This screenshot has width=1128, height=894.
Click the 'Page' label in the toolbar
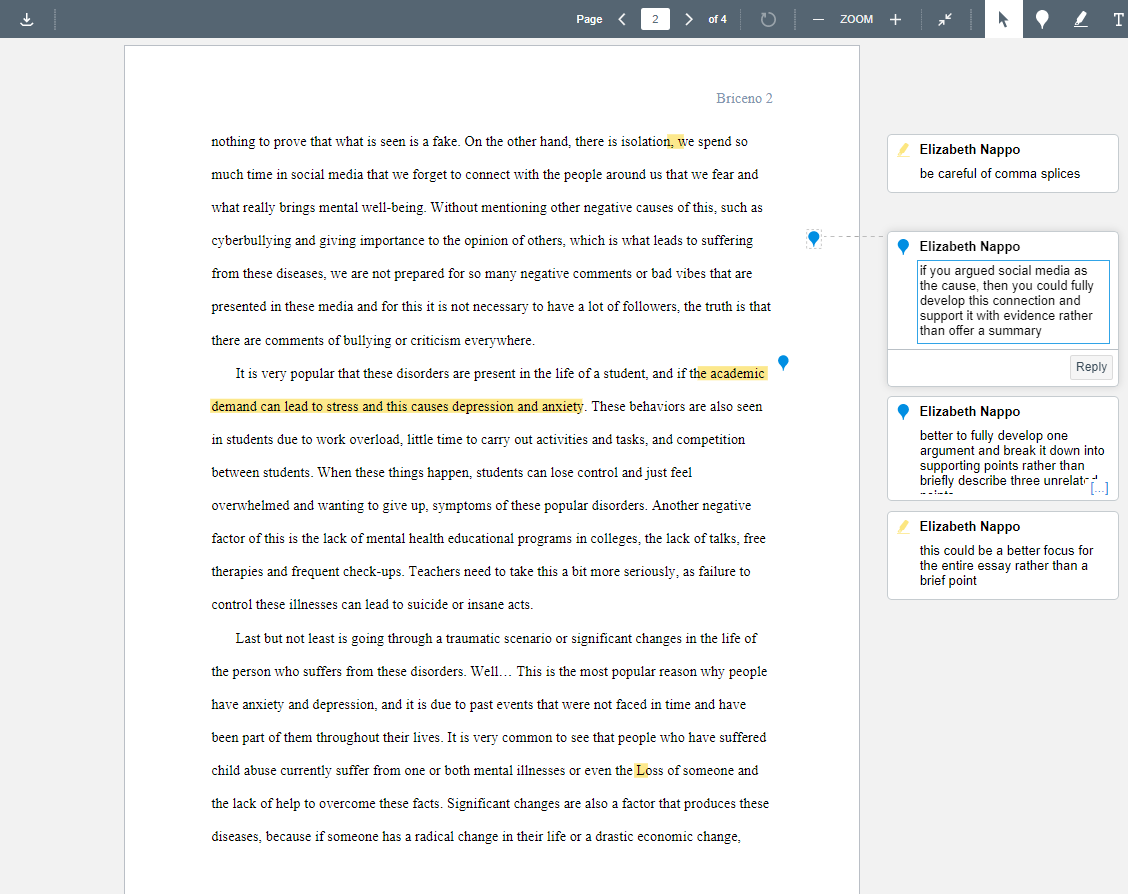[x=589, y=19]
